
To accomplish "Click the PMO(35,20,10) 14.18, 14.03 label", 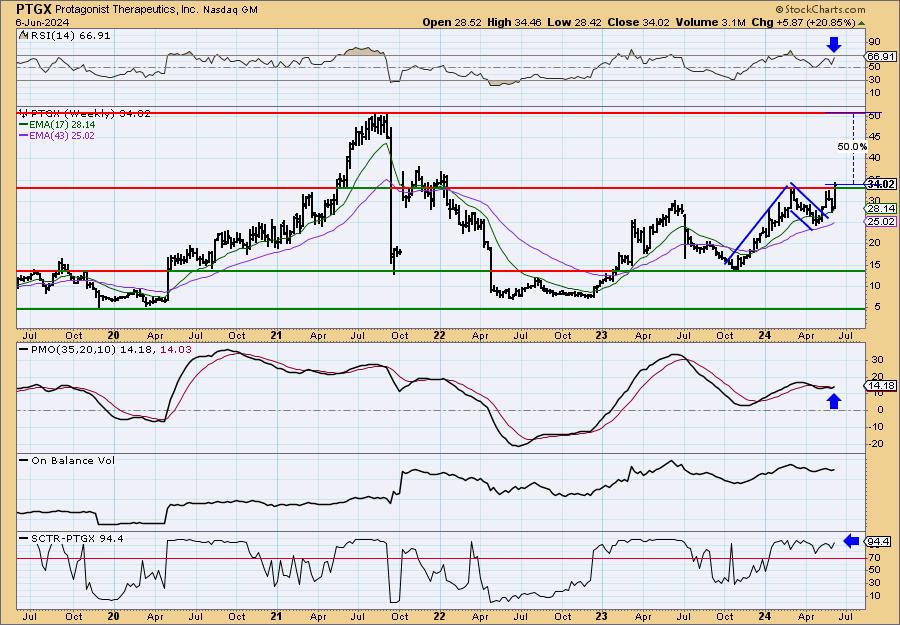I will [x=106, y=350].
